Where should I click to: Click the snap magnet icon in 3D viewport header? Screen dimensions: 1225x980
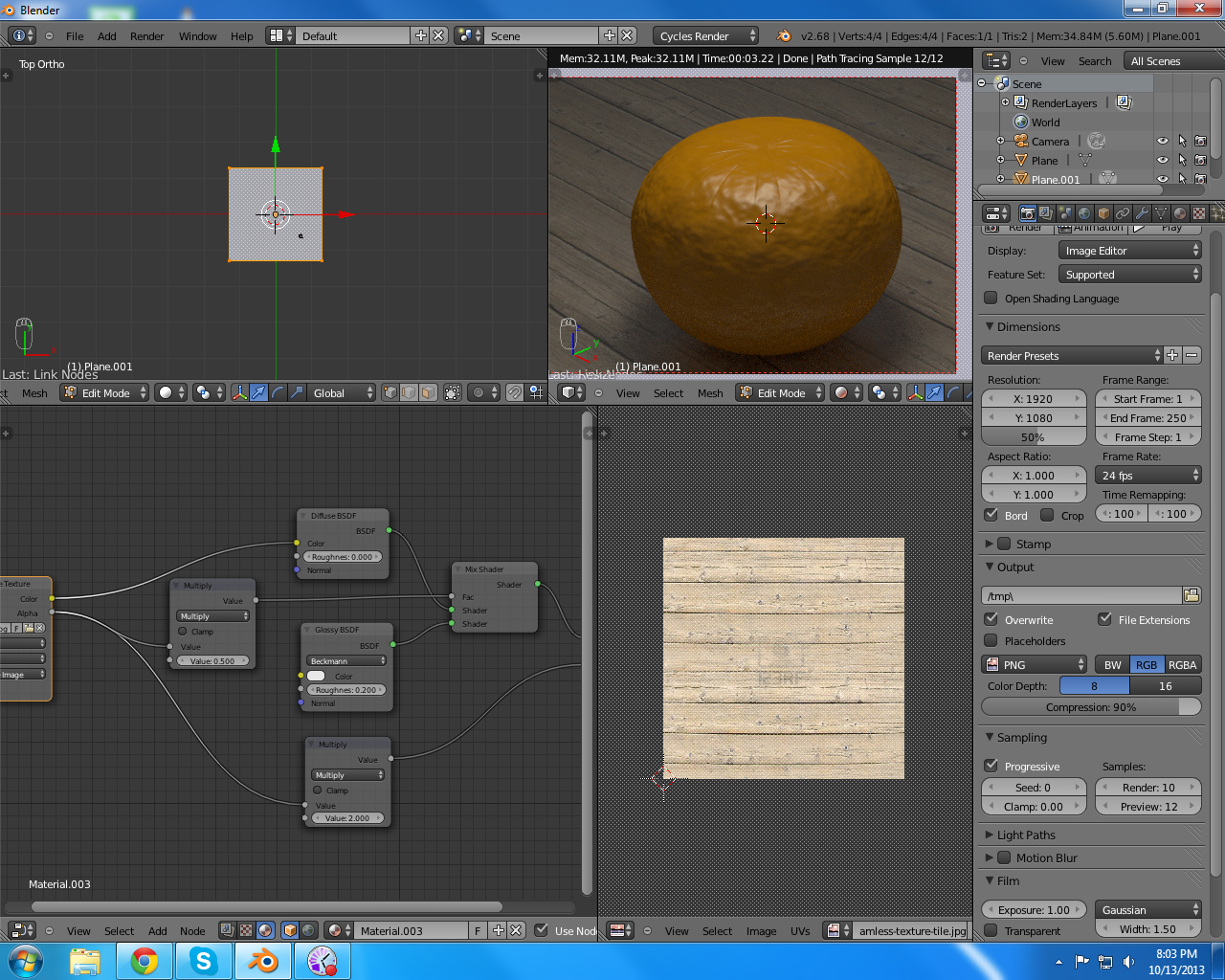coord(515,392)
